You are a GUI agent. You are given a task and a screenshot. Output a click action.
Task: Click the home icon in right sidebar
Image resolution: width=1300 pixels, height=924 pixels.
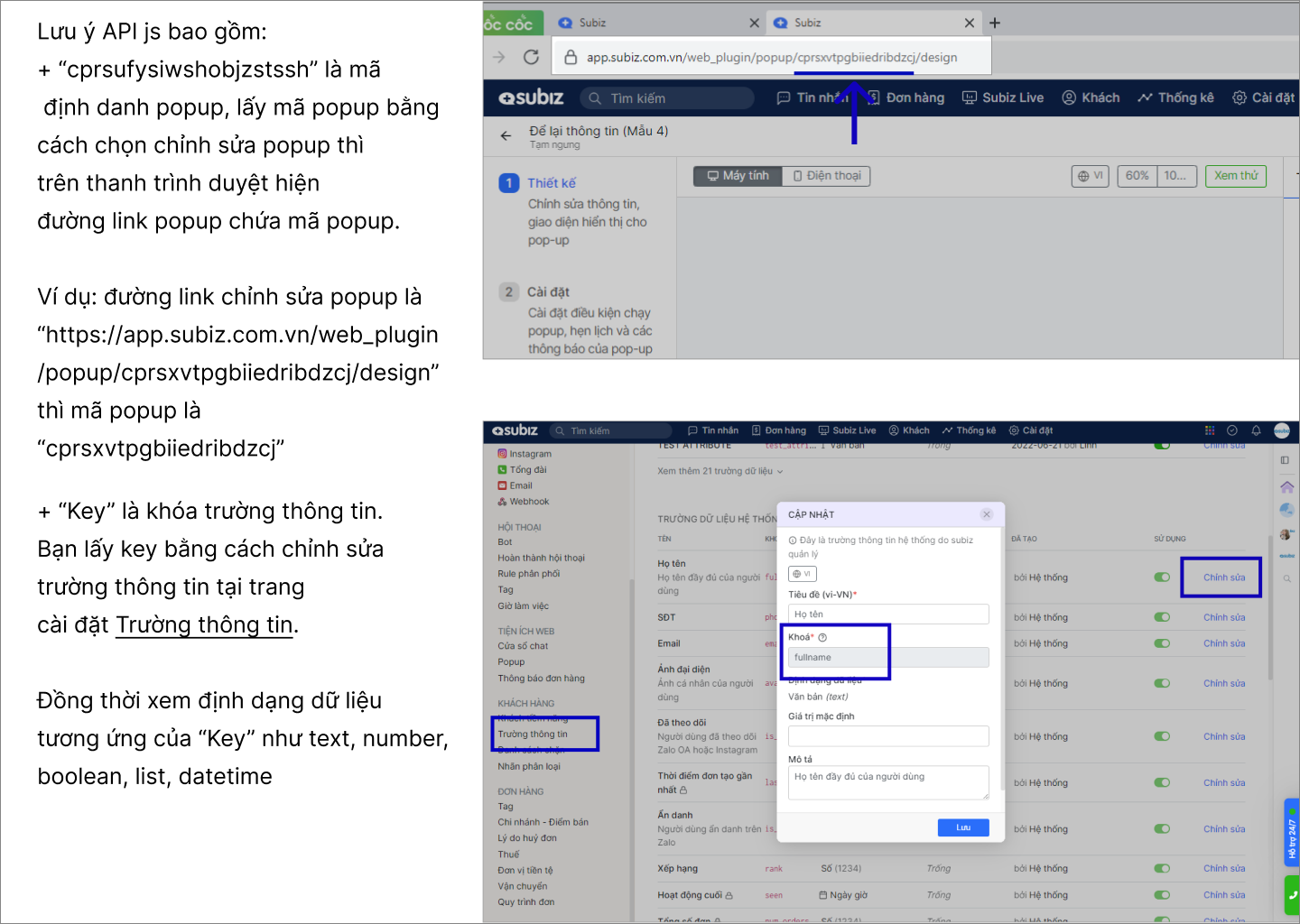click(x=1286, y=487)
